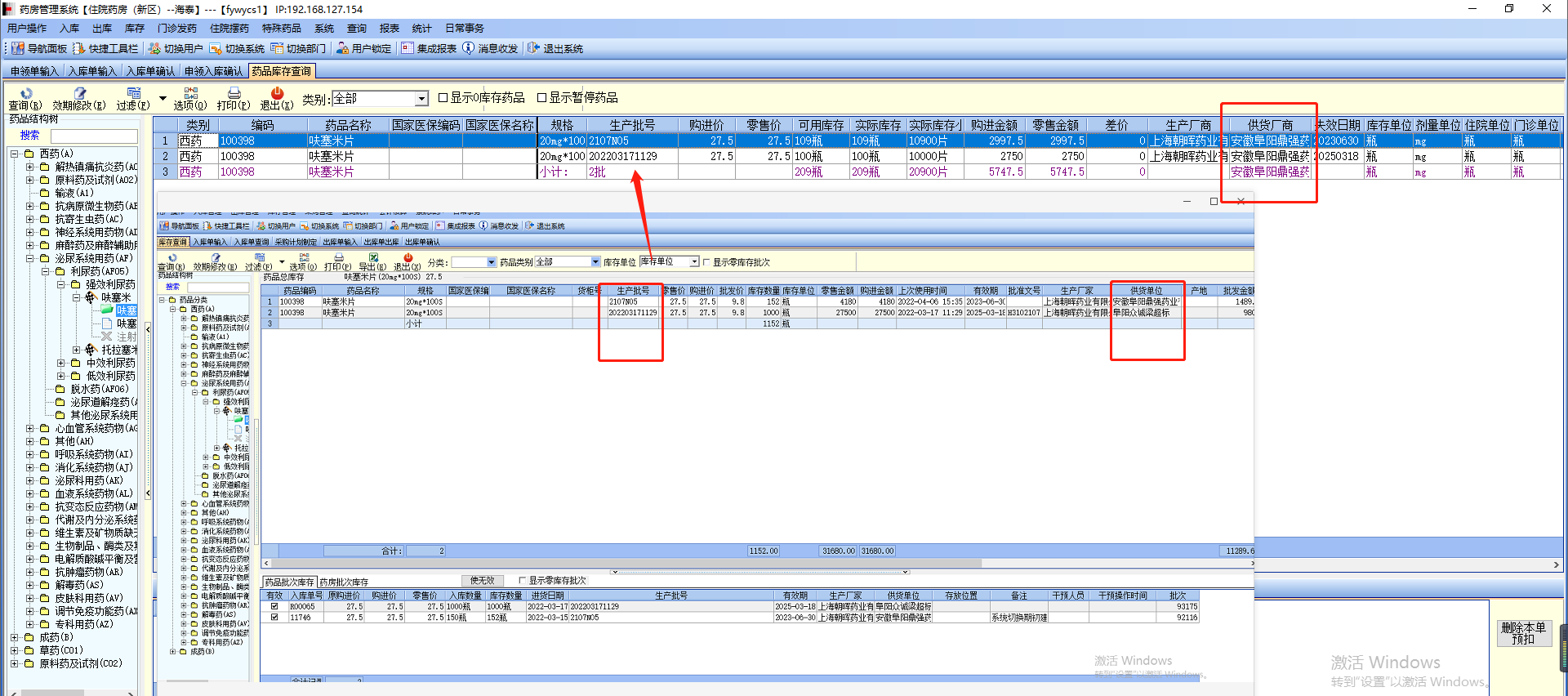Open 效期修改(E) edit tool
Image resolution: width=1568 pixels, height=696 pixels.
tap(79, 94)
